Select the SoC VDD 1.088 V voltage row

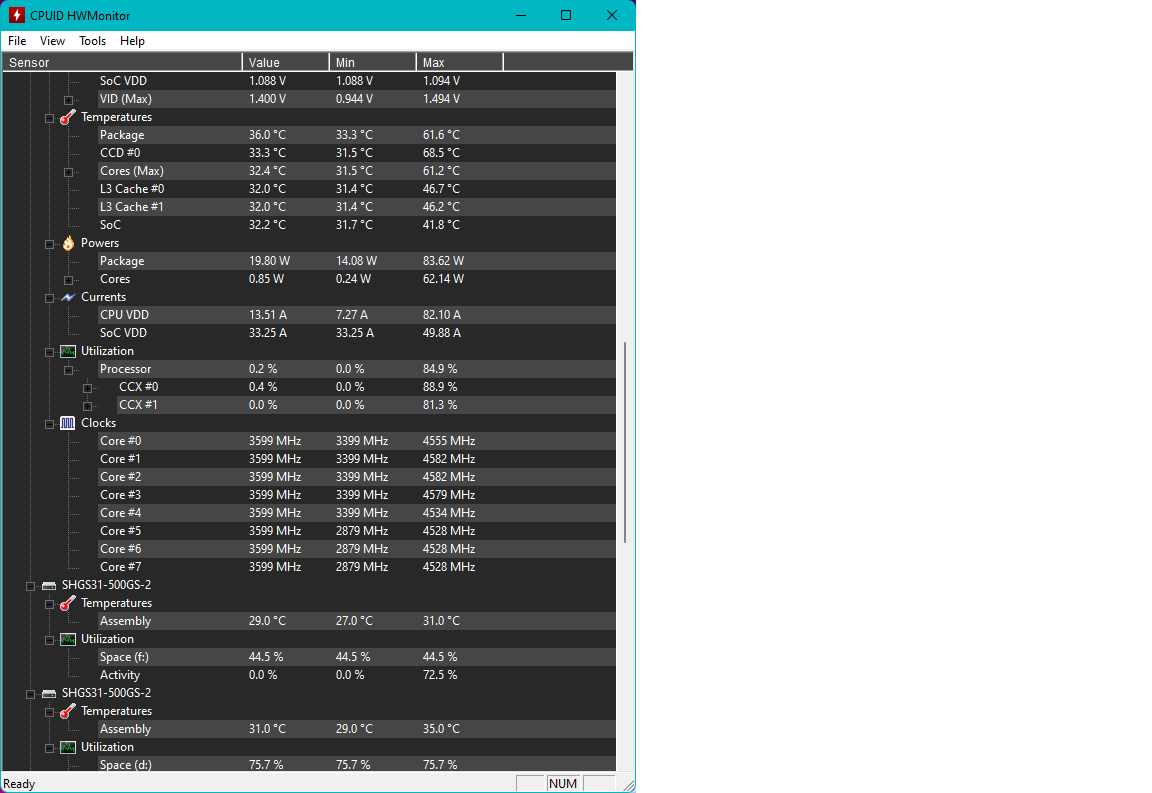coord(357,81)
